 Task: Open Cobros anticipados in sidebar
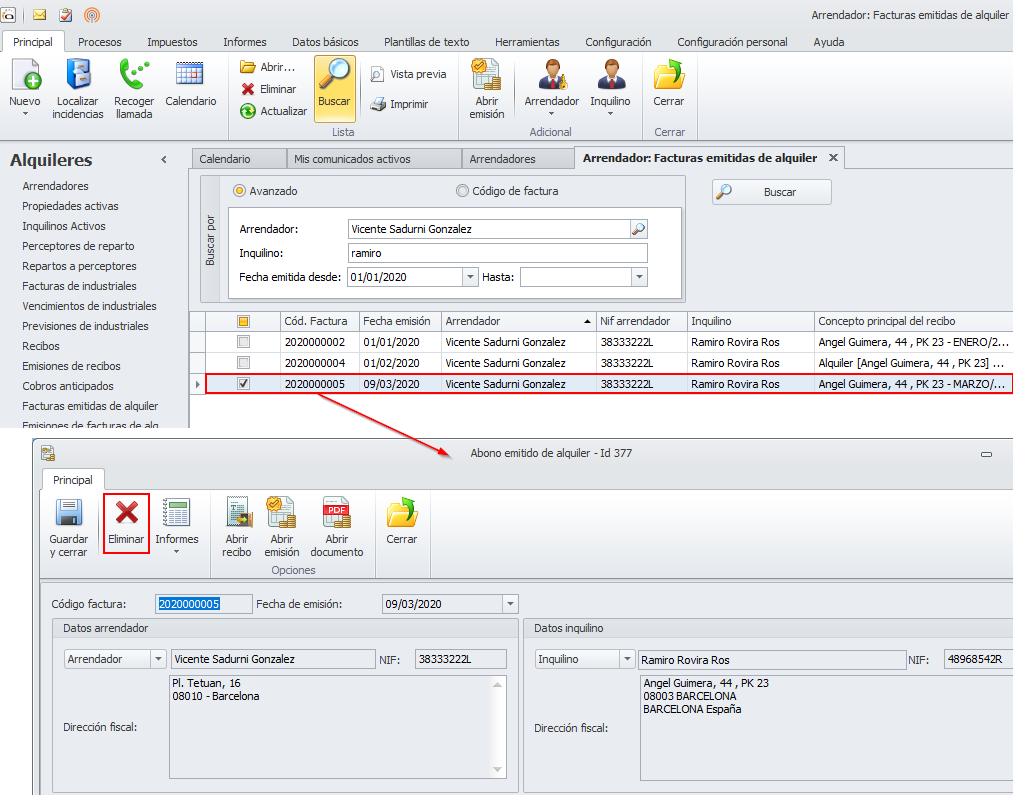pyautogui.click(x=68, y=386)
